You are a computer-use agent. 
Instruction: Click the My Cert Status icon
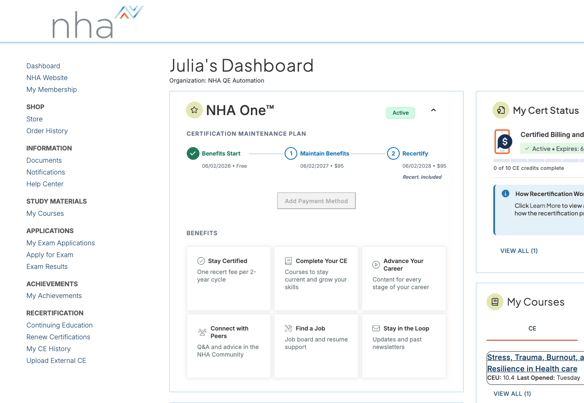[501, 110]
